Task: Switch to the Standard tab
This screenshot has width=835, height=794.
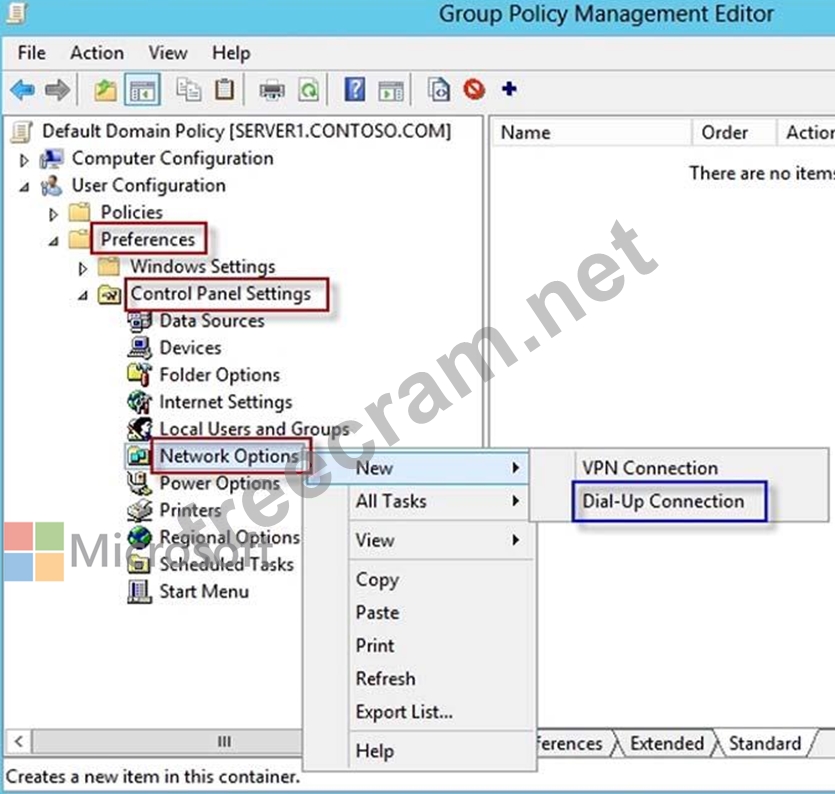Action: click(x=765, y=743)
